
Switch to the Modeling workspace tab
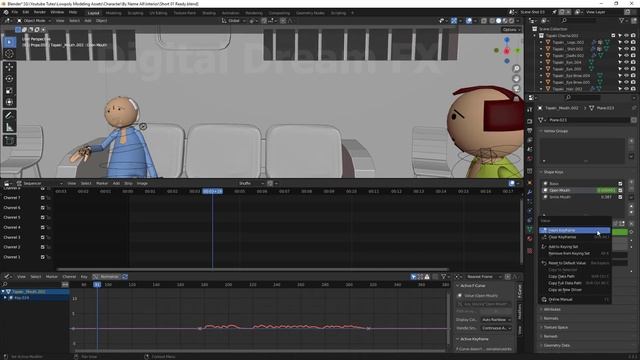[113, 13]
